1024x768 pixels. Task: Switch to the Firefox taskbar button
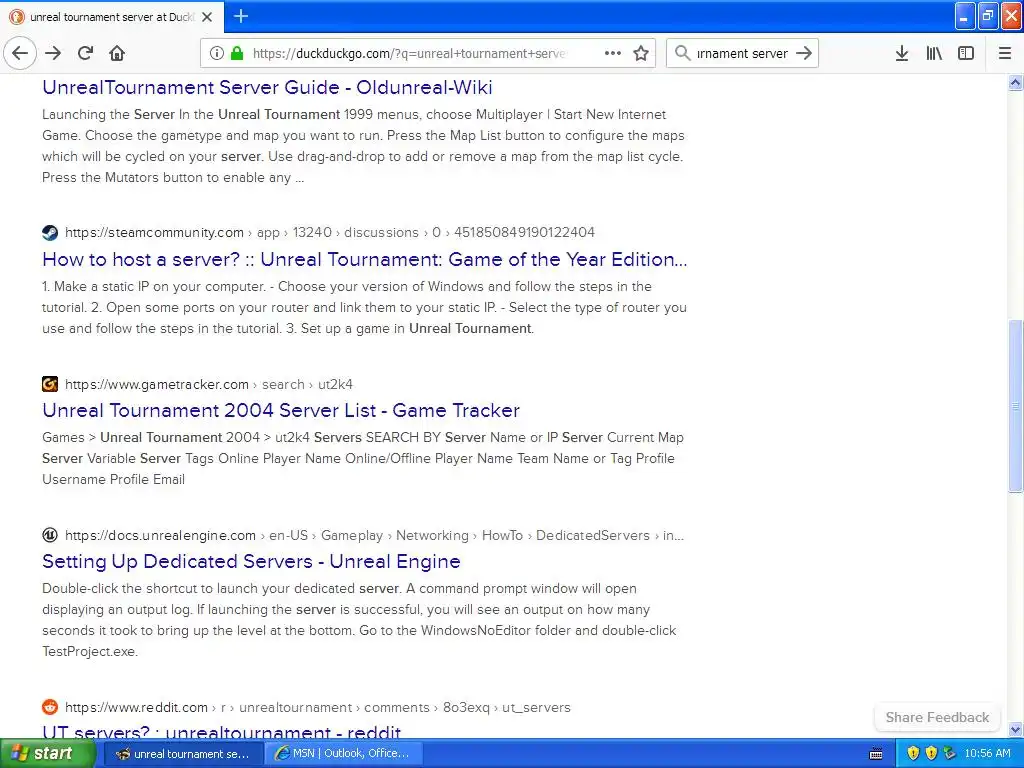tap(183, 754)
